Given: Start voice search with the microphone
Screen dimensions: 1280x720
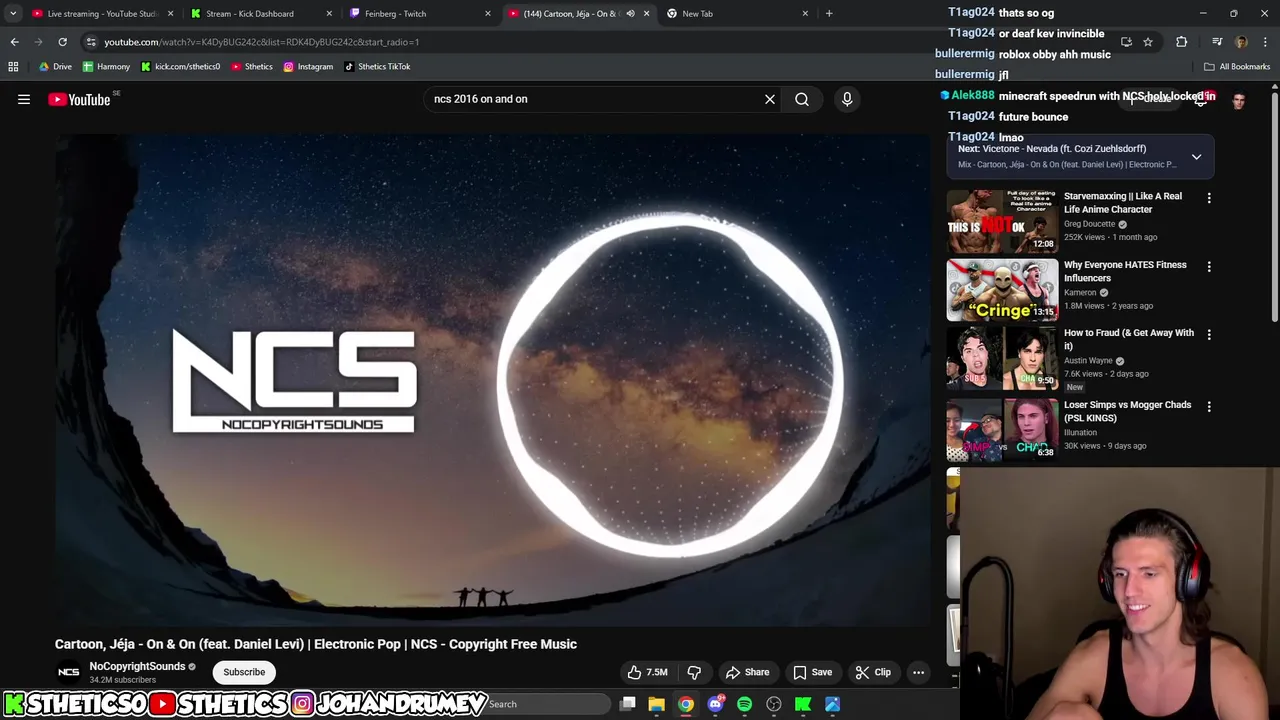Looking at the screenshot, I should 847,99.
